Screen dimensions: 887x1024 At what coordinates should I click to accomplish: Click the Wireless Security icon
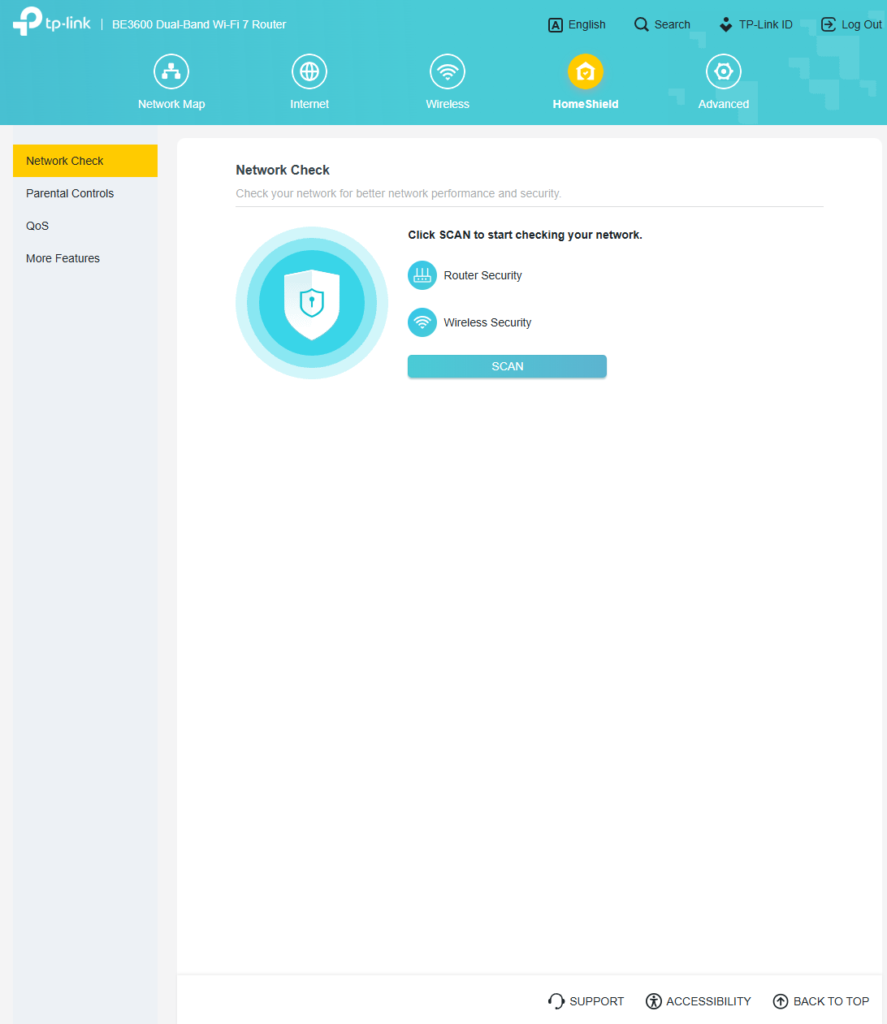tap(421, 322)
